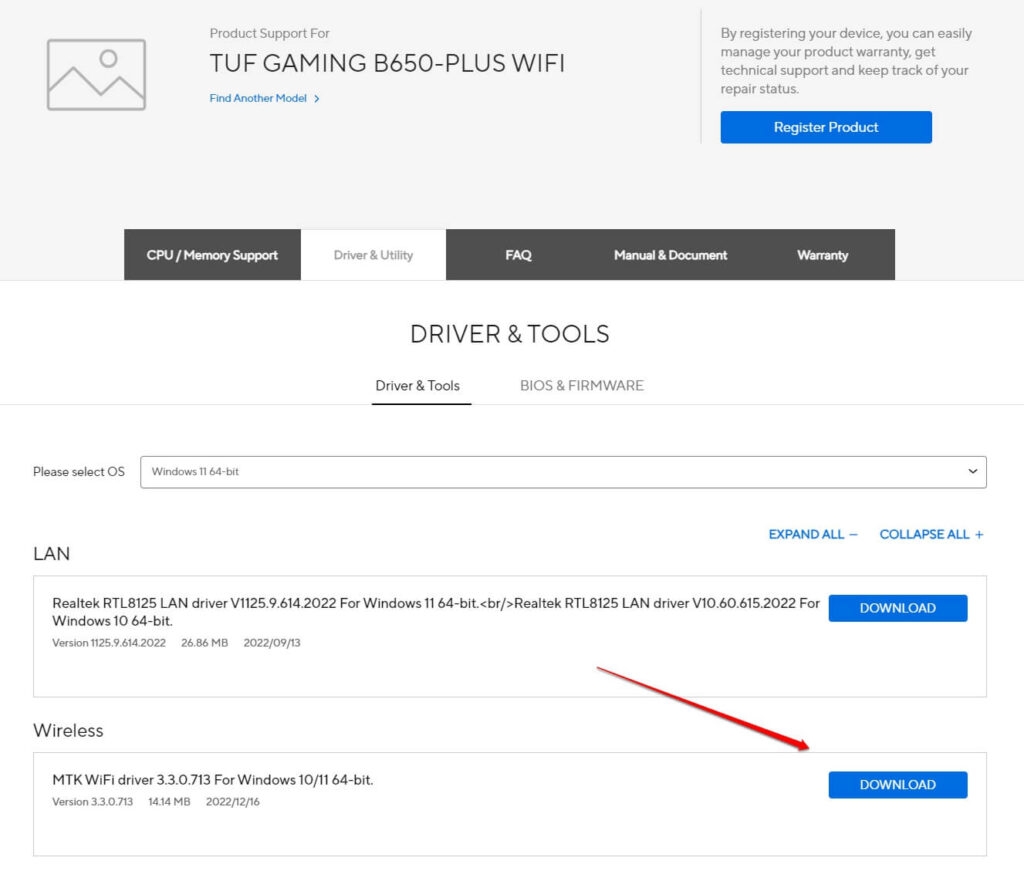Image resolution: width=1024 pixels, height=871 pixels.
Task: Download the MTK WiFi driver
Action: pos(898,785)
